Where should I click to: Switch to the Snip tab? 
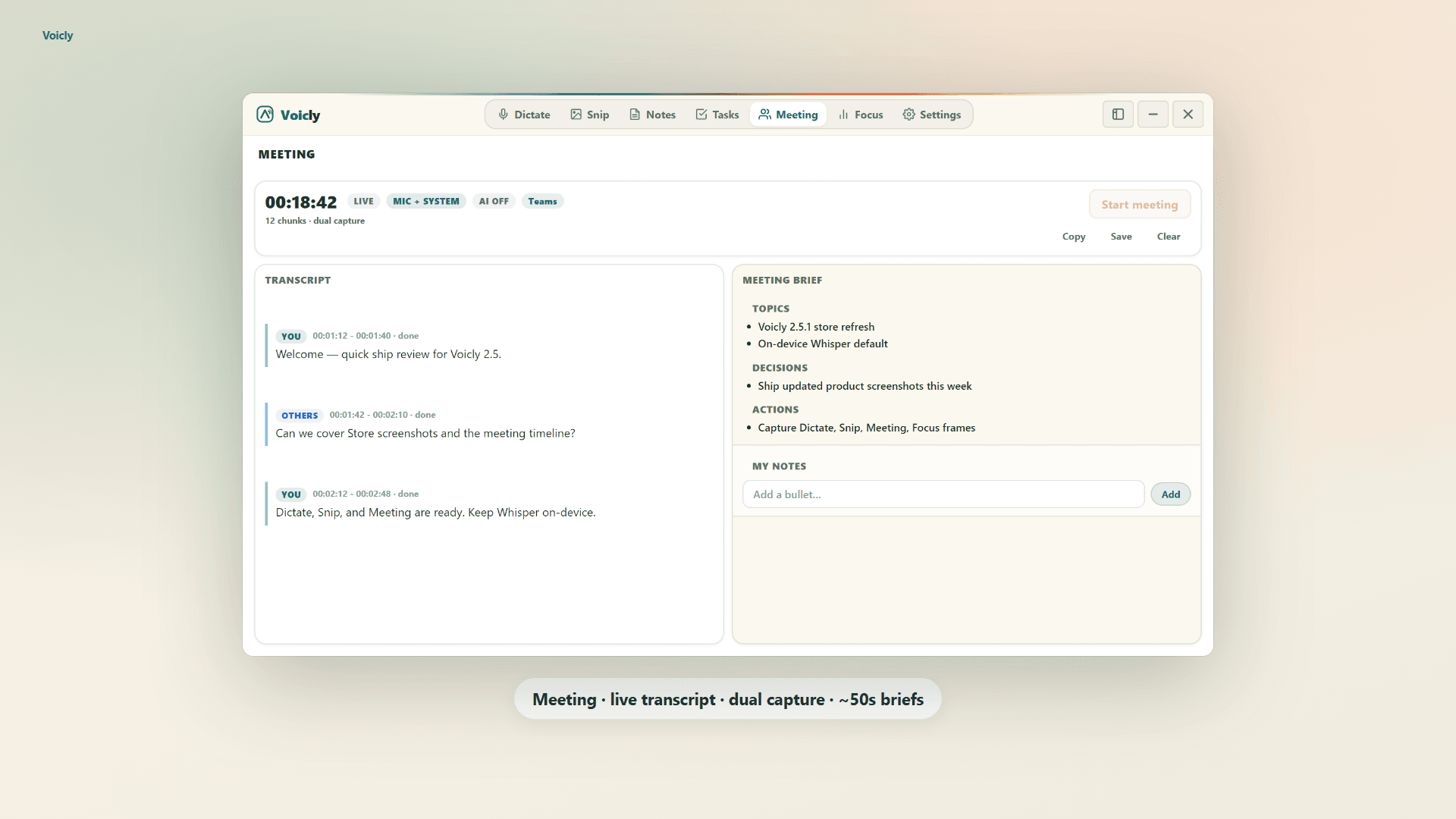[x=590, y=115]
